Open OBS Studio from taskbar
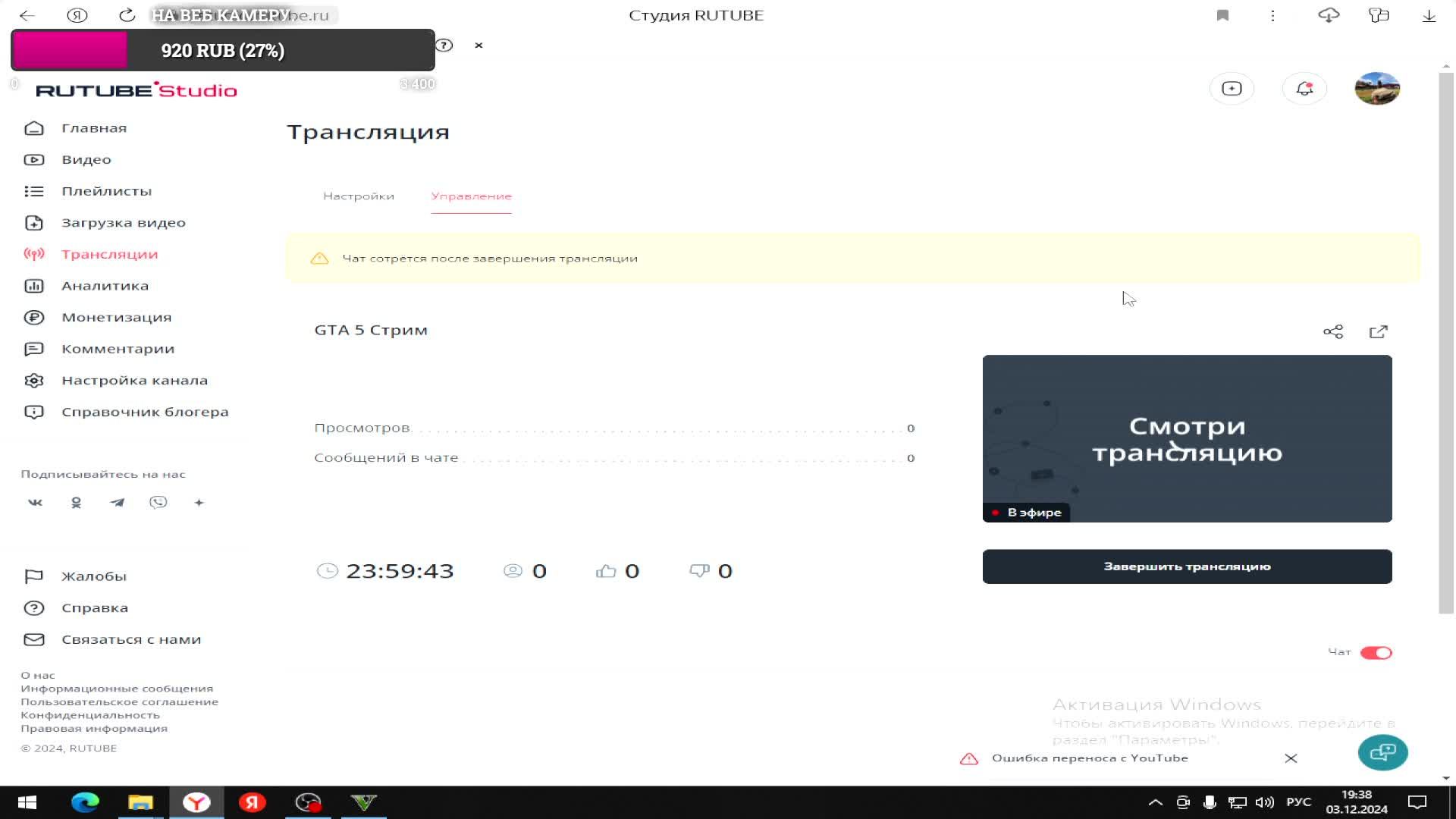Viewport: 1456px width, 819px height. pyautogui.click(x=308, y=802)
